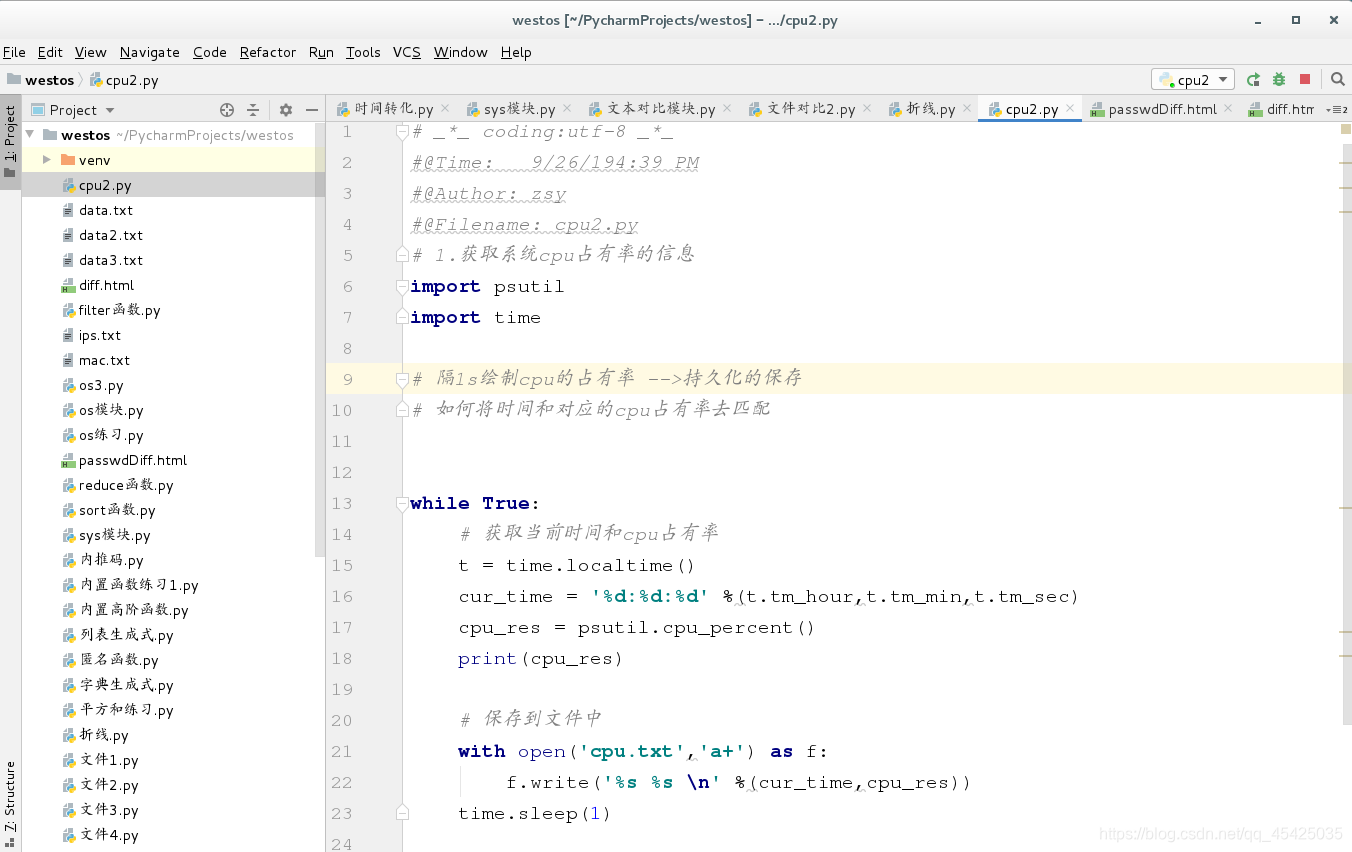
Task: Close the cpu2.py editor tab
Action: (x=1070, y=108)
